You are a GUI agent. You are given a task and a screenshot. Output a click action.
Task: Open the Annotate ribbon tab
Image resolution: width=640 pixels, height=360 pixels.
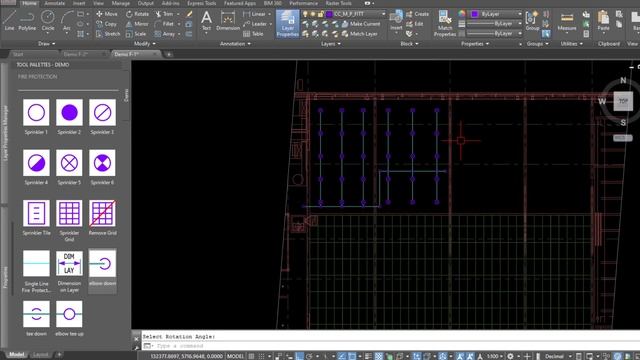click(54, 3)
